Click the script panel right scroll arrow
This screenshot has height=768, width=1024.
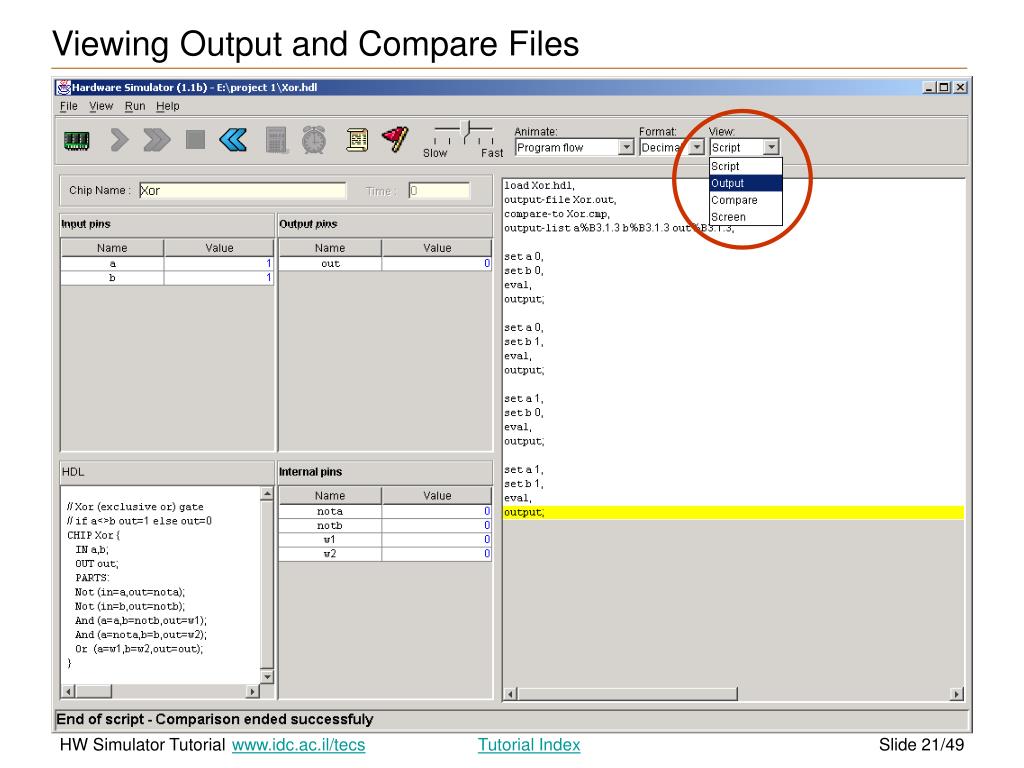[957, 694]
